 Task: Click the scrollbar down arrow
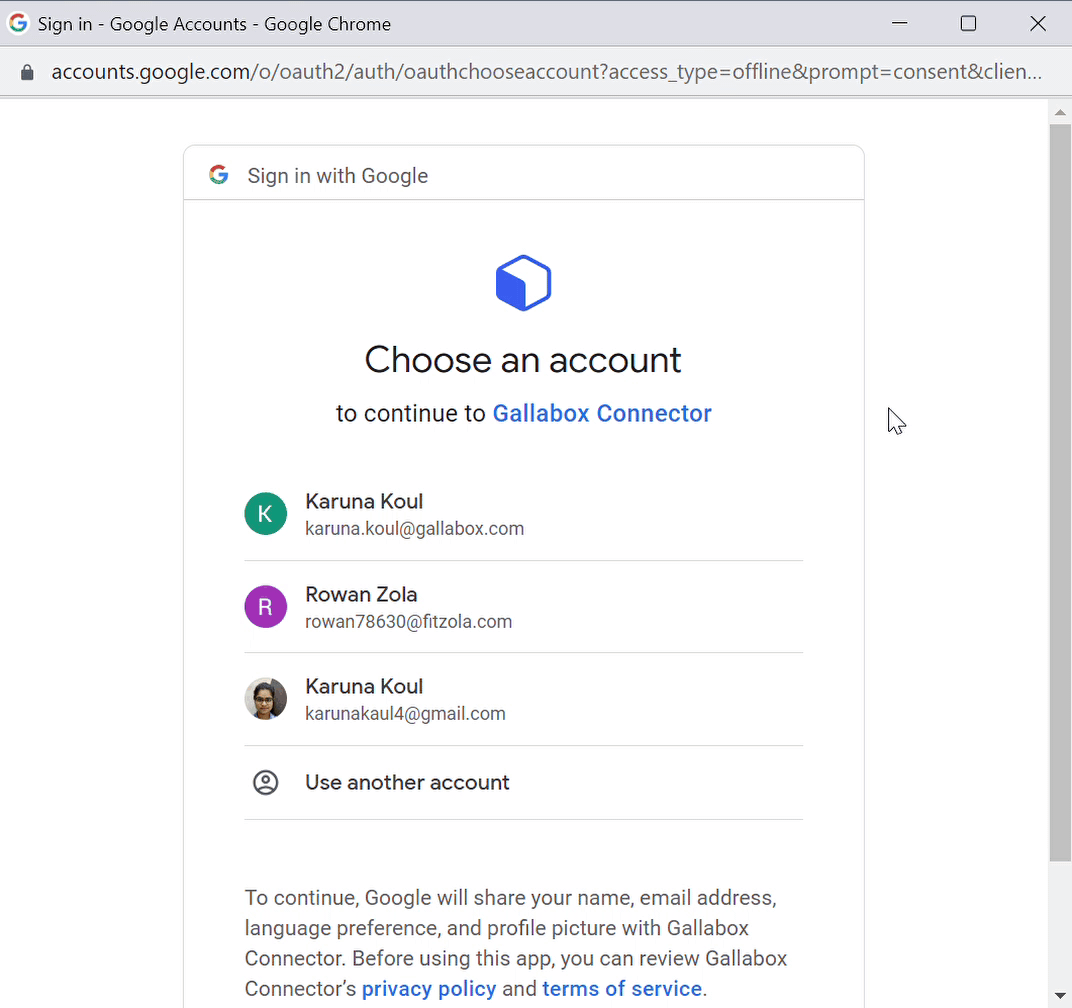pyautogui.click(x=1060, y=995)
